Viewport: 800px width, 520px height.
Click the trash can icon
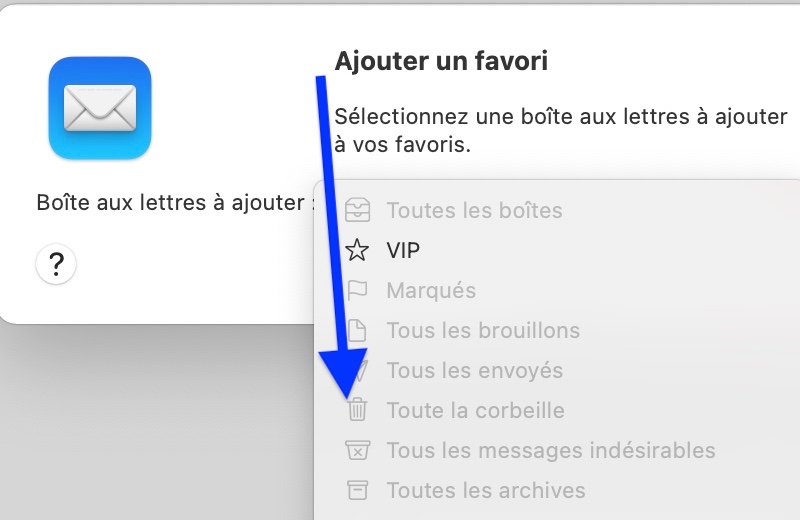pyautogui.click(x=357, y=410)
